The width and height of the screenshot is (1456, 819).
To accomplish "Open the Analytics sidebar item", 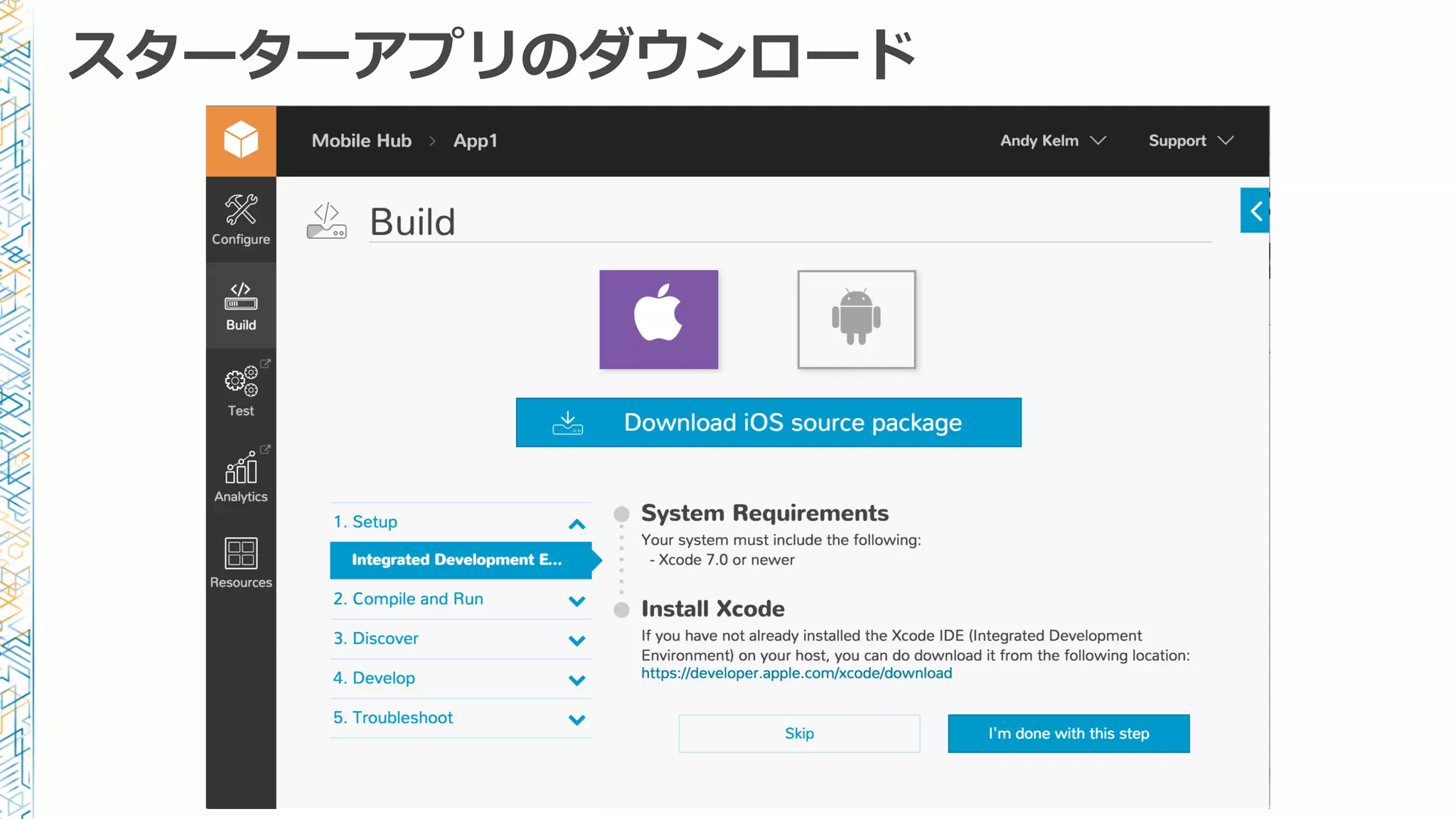I will point(241,477).
